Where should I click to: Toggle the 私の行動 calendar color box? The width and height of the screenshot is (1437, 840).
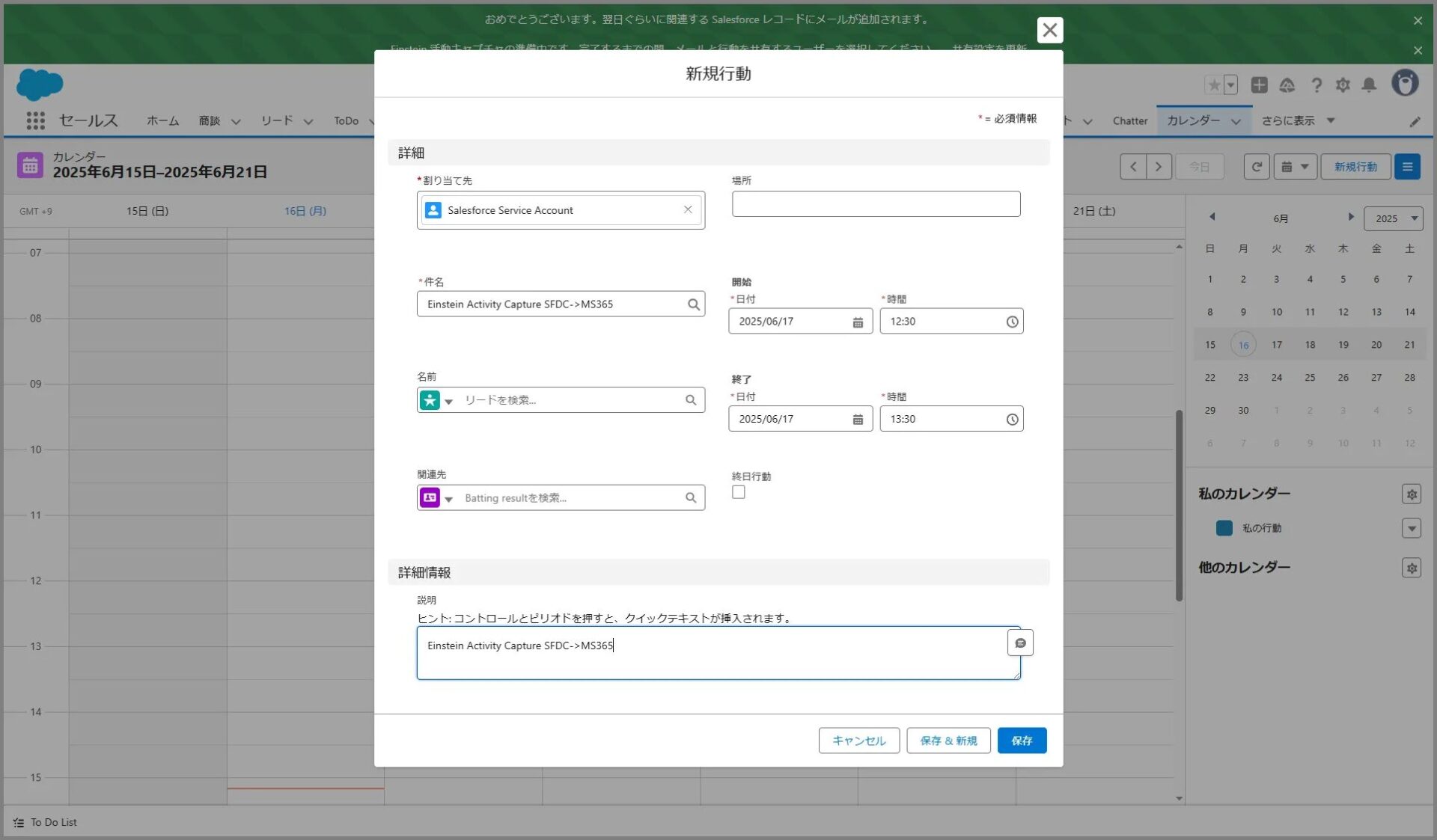(1224, 528)
